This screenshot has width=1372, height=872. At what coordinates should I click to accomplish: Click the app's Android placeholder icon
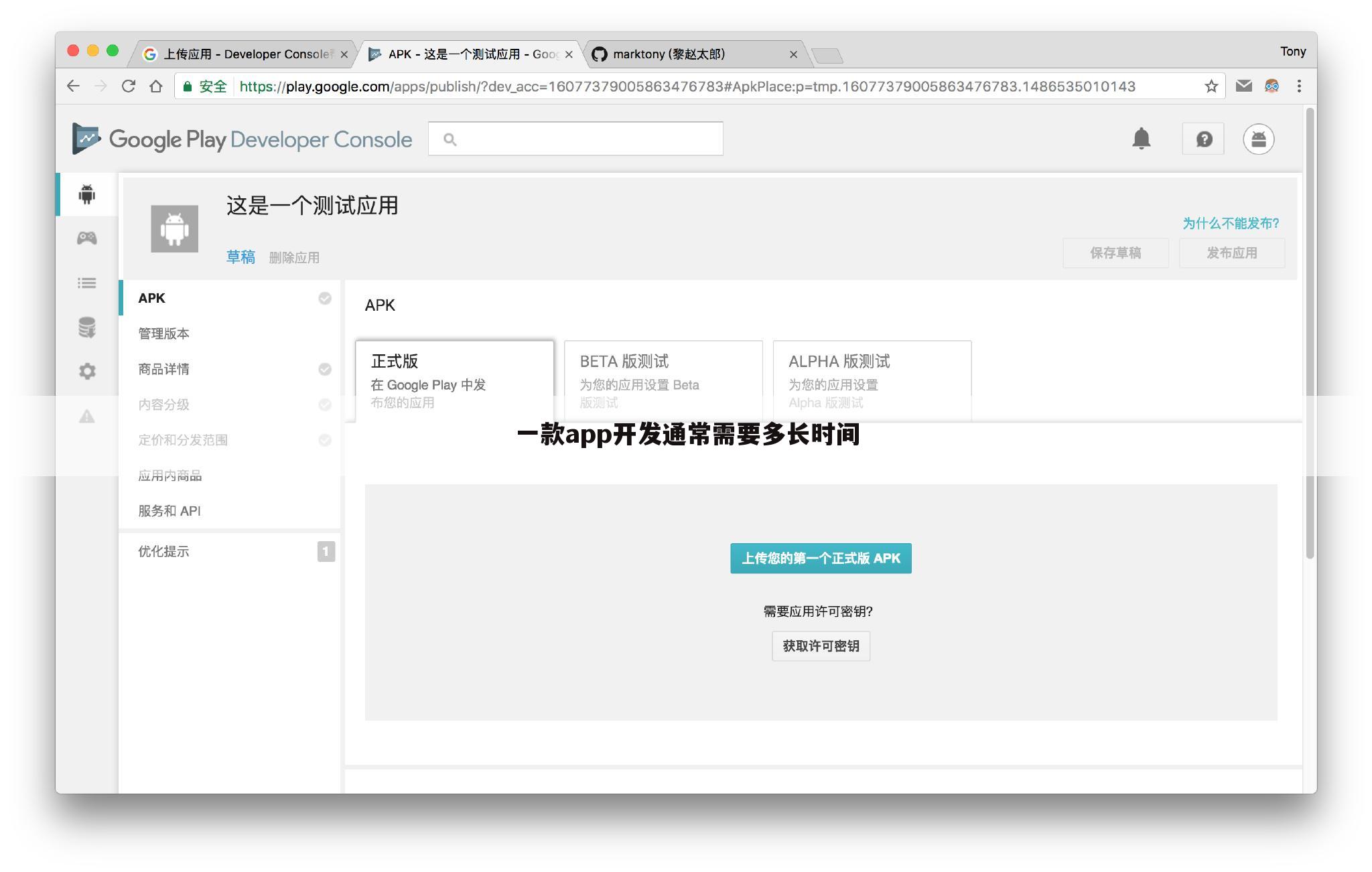click(x=174, y=228)
